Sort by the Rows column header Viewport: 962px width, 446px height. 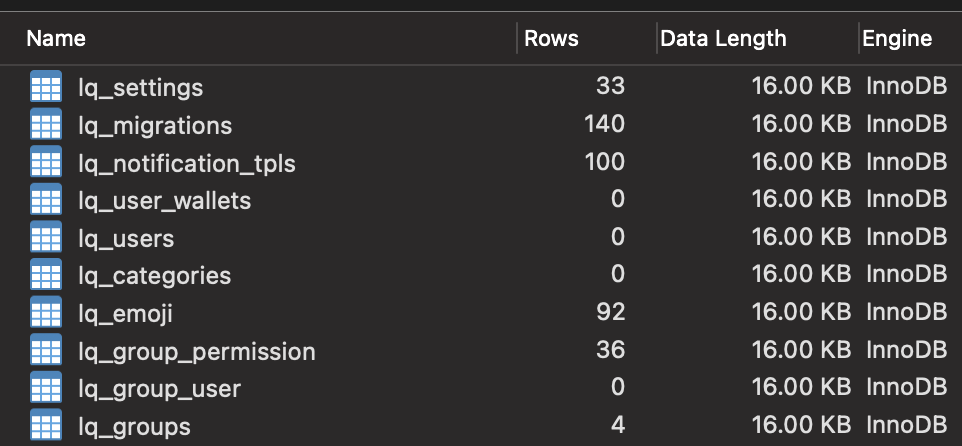pos(552,39)
